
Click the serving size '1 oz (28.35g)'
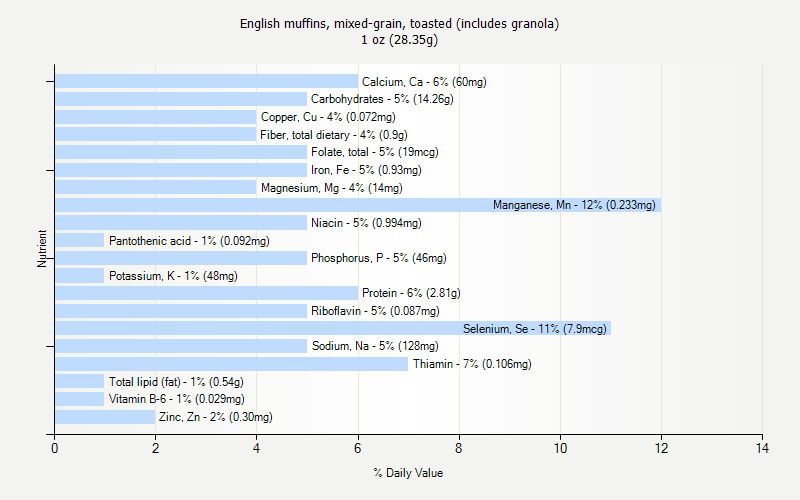pos(399,40)
